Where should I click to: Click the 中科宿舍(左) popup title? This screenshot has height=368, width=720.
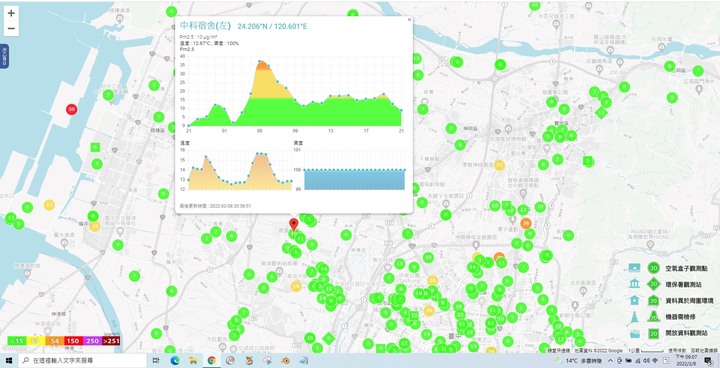click(x=205, y=26)
